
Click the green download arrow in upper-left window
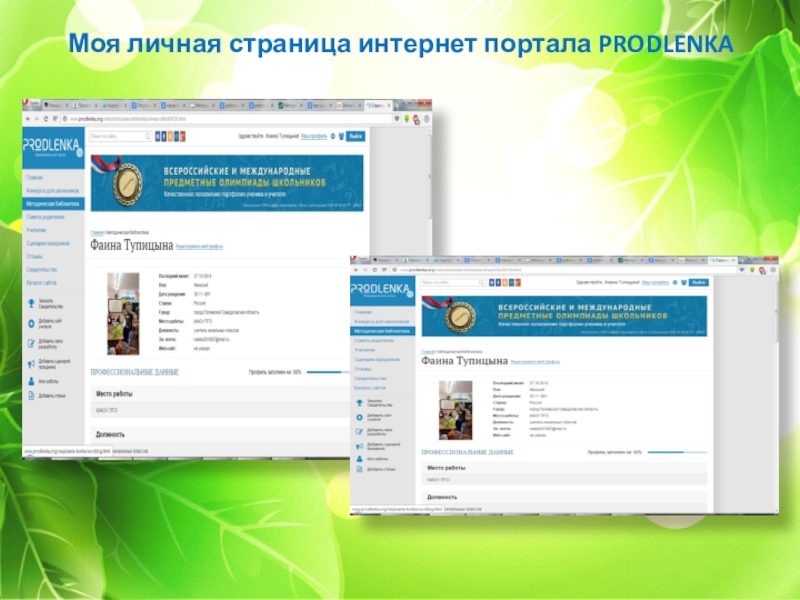407,119
